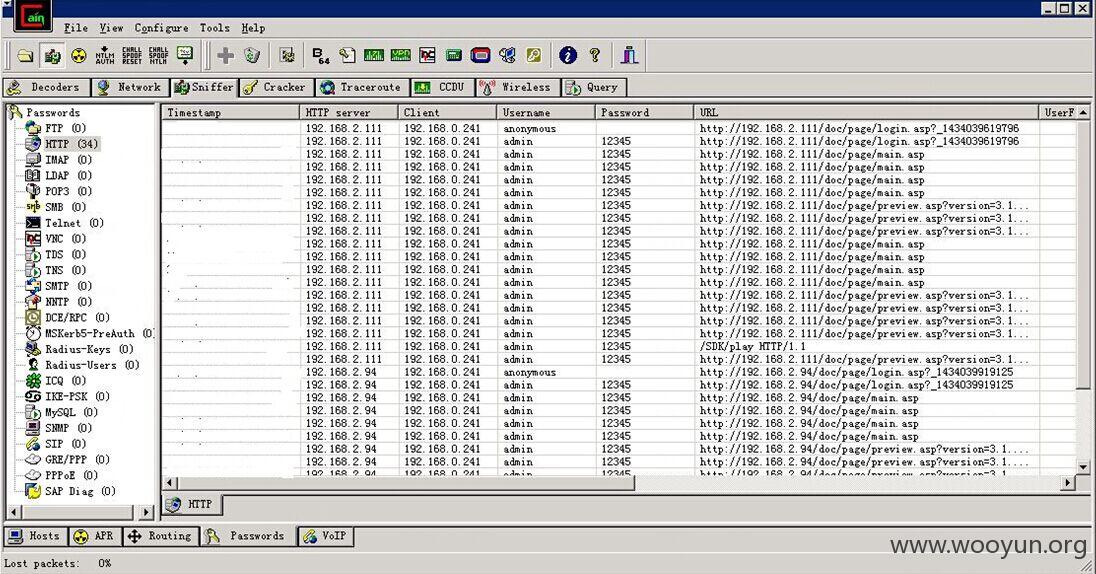Click the CHALL SPOOF RESET icon

(x=131, y=55)
